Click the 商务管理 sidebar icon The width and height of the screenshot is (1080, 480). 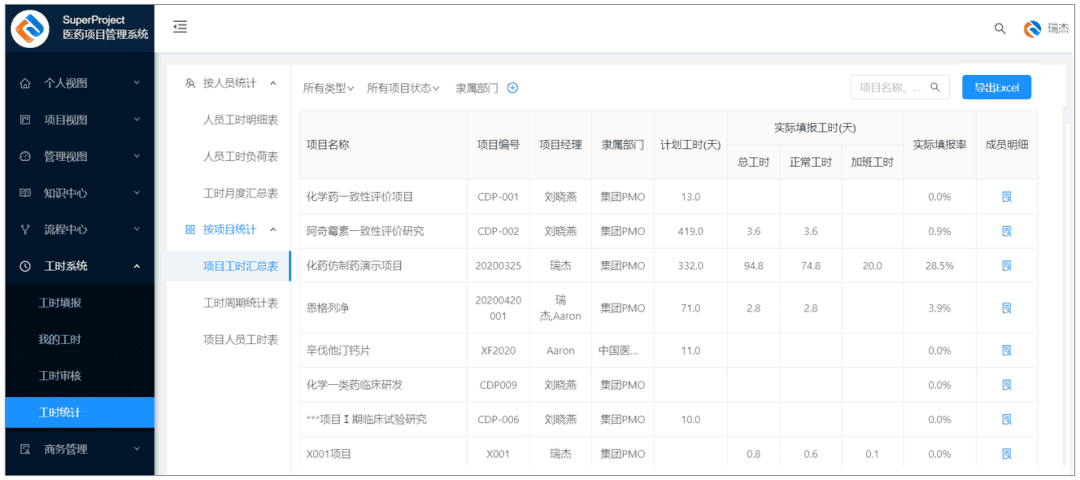point(25,449)
